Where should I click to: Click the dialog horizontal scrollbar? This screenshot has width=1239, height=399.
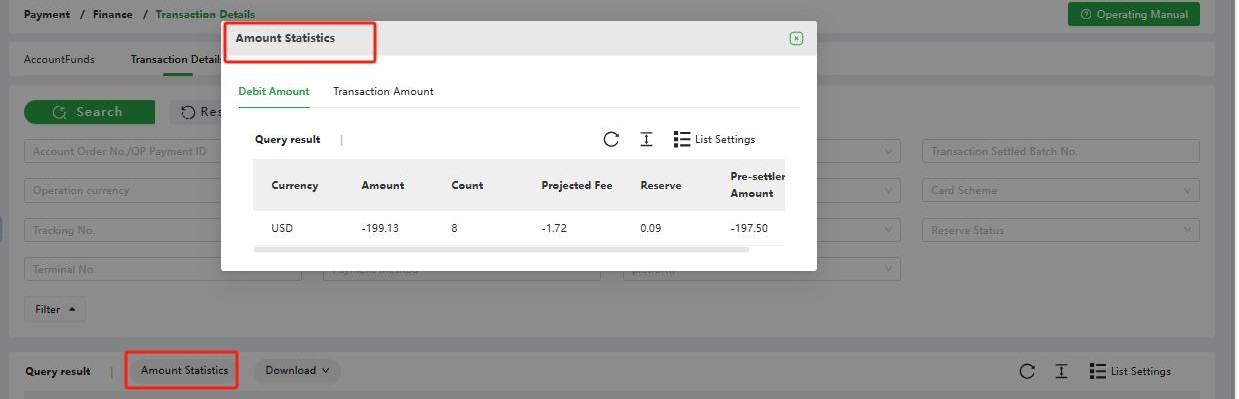(502, 249)
